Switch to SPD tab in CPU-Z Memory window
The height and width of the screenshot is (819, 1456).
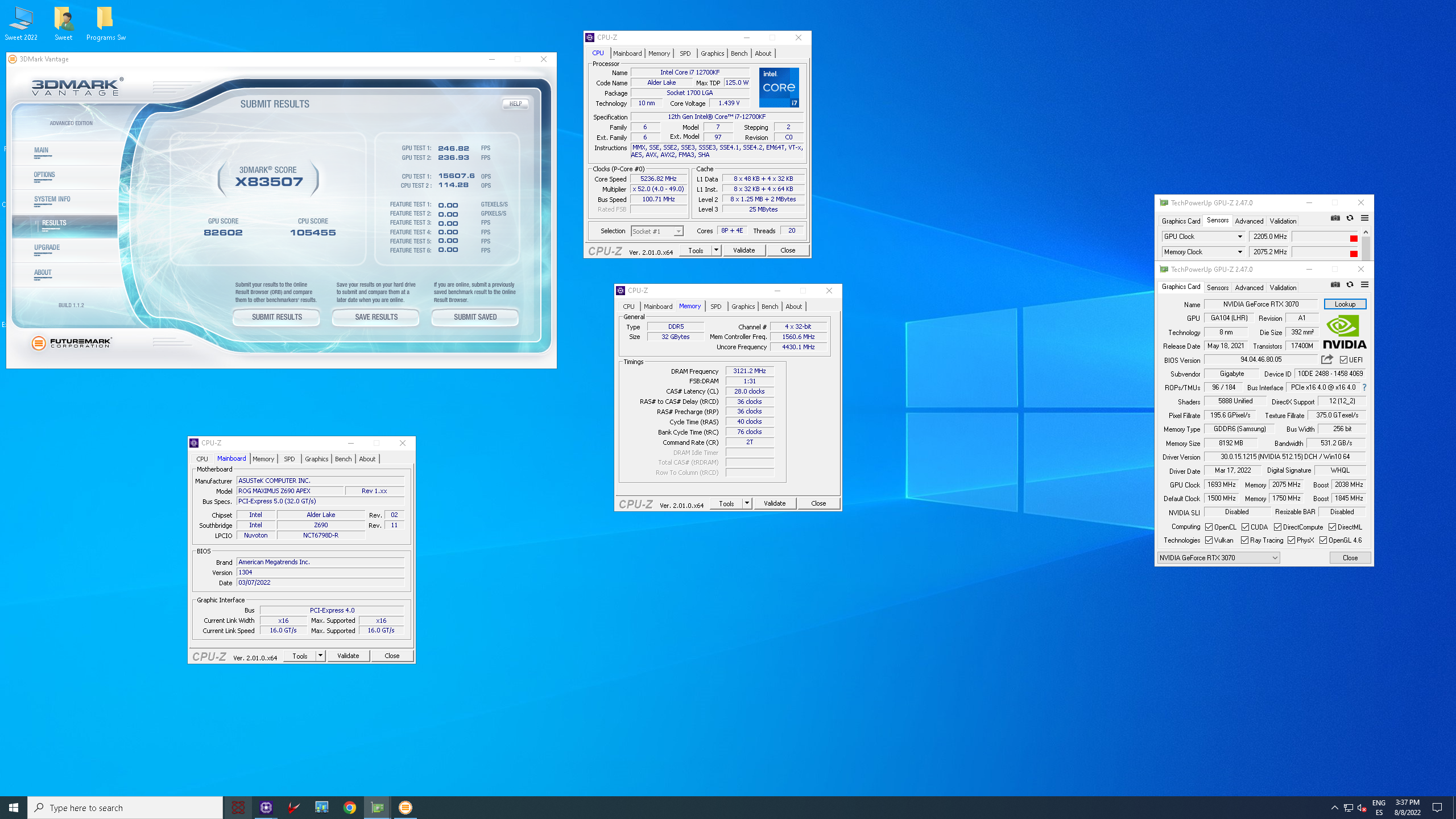[x=715, y=307]
